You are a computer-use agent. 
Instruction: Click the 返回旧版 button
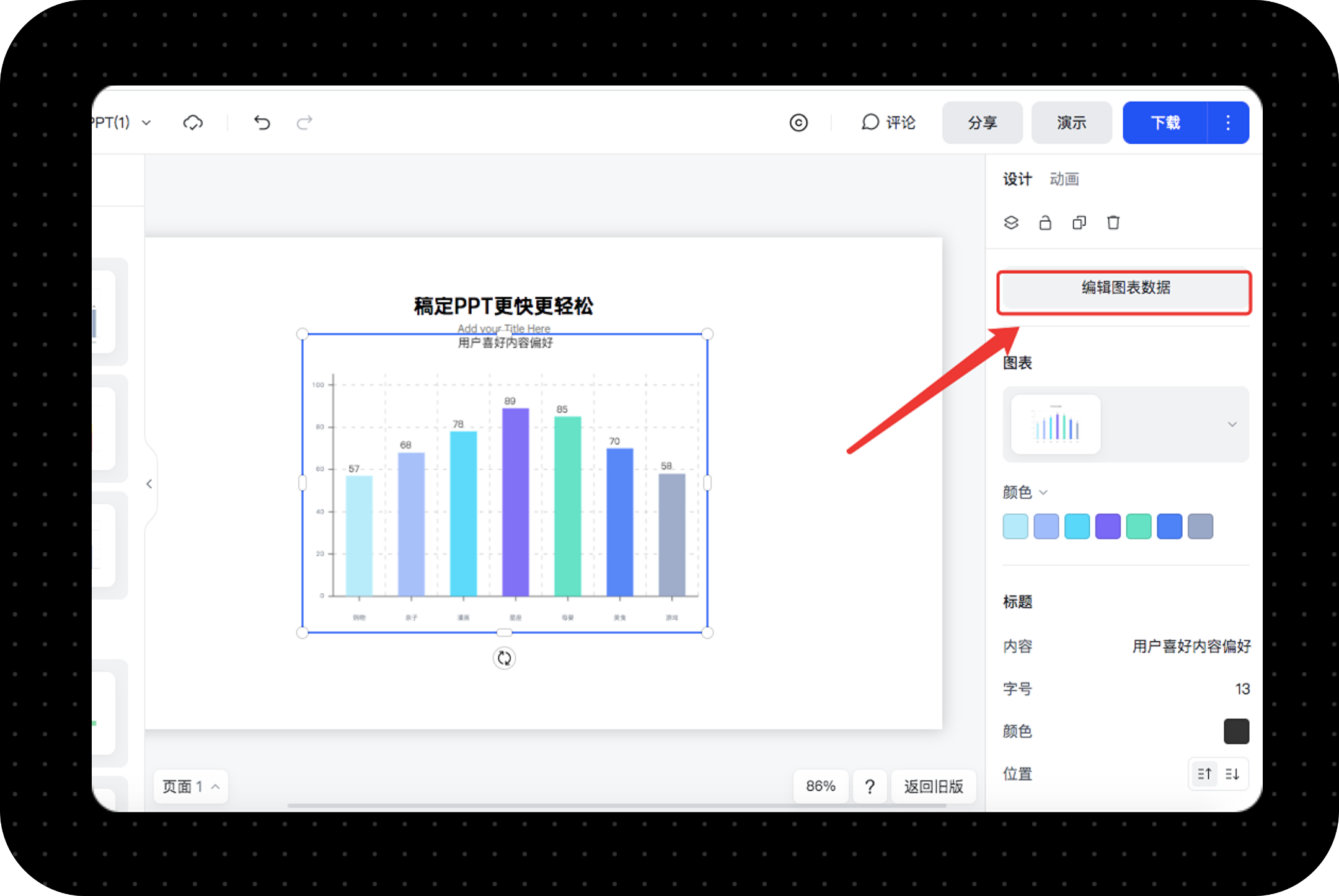934,786
